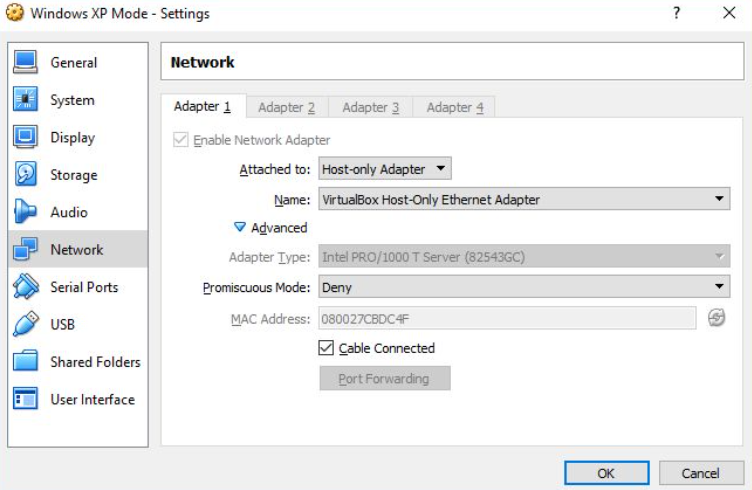Viewport: 752px width, 490px height.
Task: Click the Cancel button
Action: tap(701, 473)
